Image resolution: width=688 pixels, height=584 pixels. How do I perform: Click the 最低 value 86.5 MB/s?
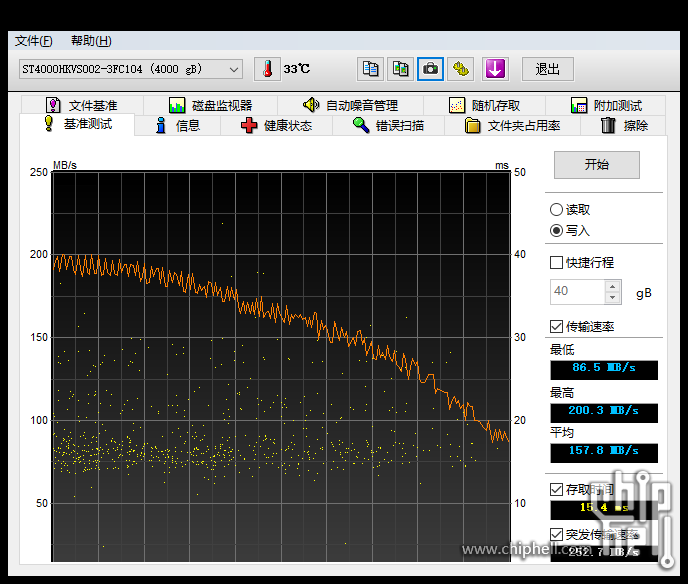pos(604,370)
